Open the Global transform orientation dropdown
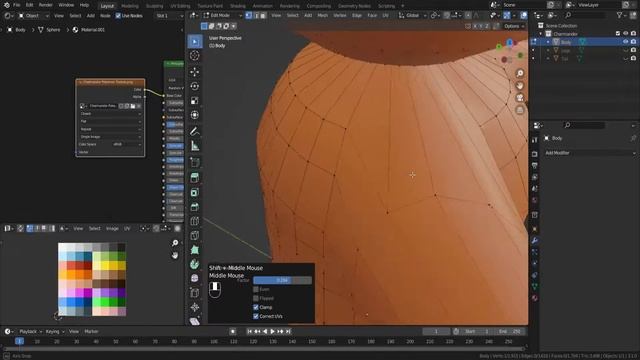 (x=412, y=16)
